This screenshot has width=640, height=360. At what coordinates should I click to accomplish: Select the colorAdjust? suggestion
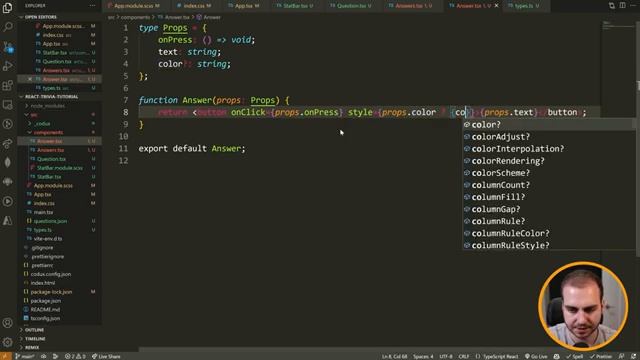point(549,137)
